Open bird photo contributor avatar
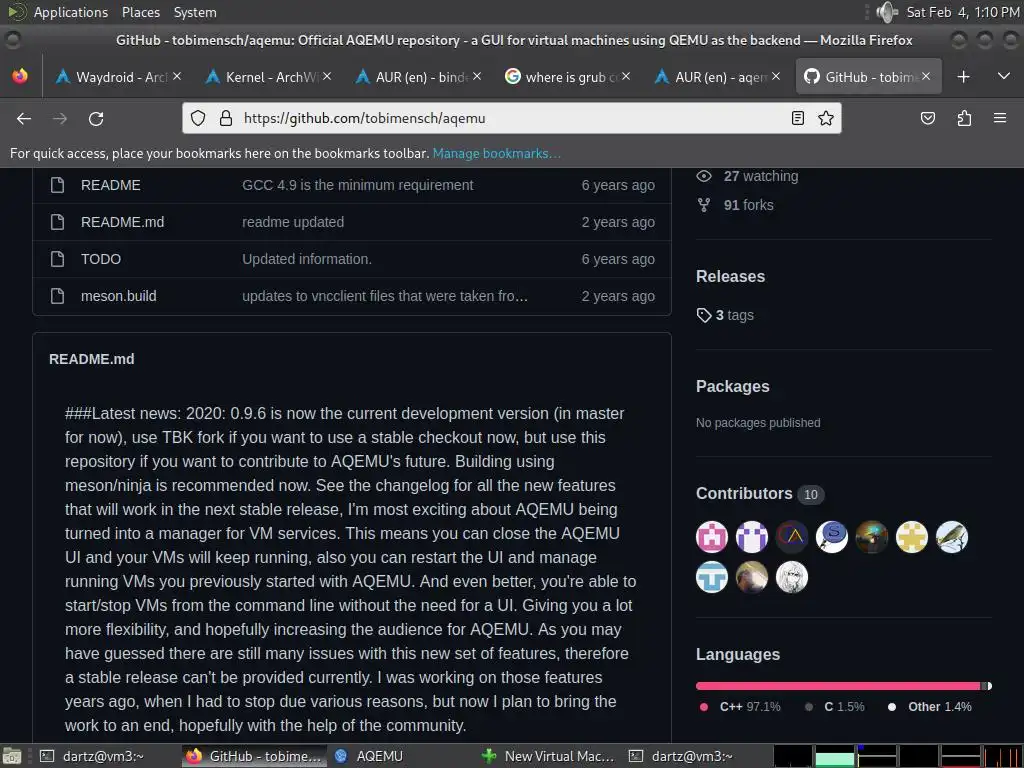 tap(952, 537)
